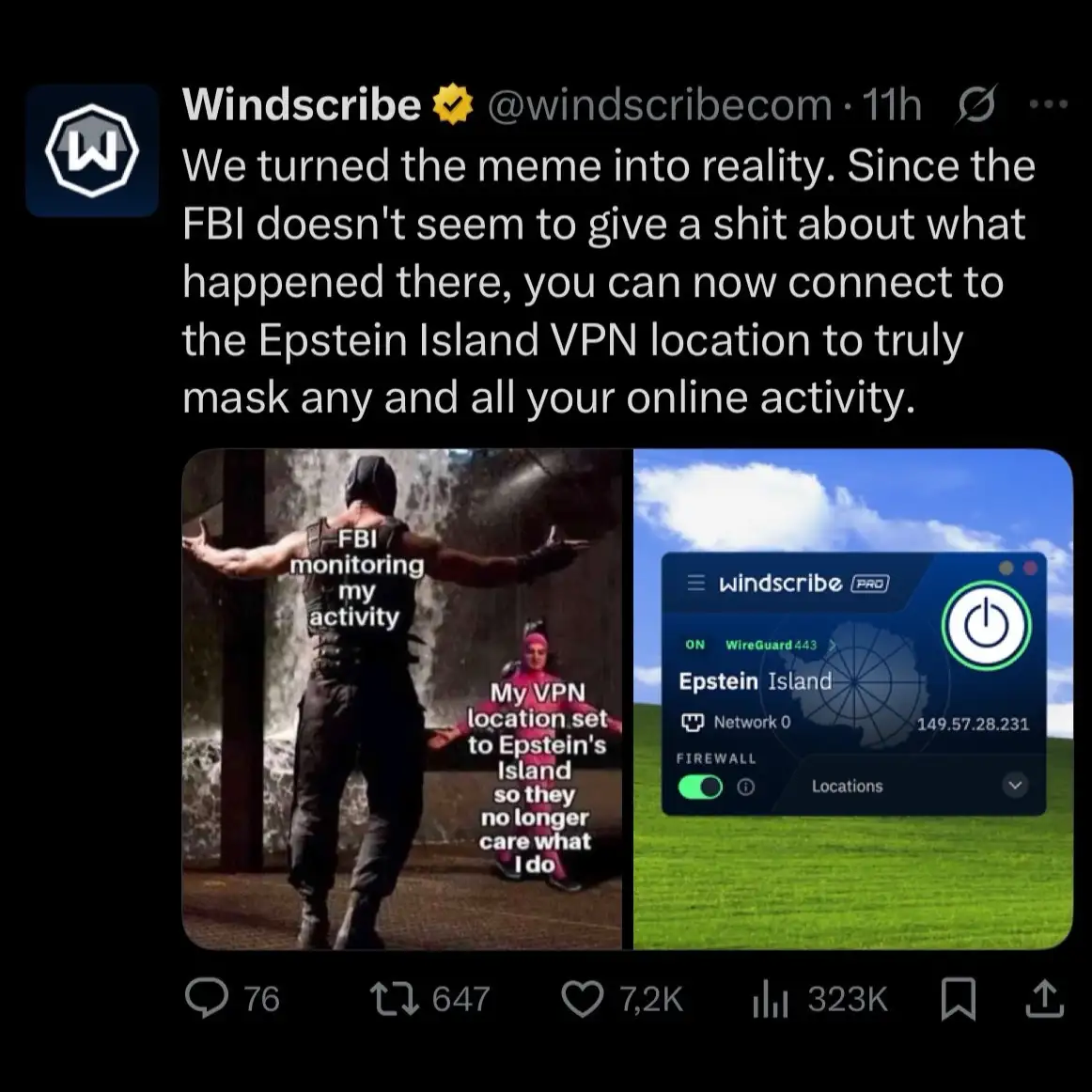Reply using the comment bubble icon
The height and width of the screenshot is (1092, 1092).
206,997
